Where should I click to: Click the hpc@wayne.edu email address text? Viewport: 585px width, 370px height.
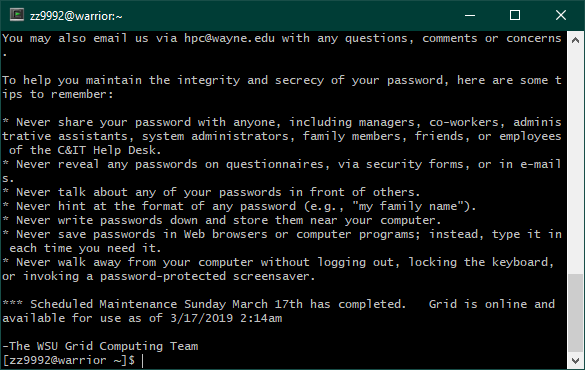click(x=229, y=38)
